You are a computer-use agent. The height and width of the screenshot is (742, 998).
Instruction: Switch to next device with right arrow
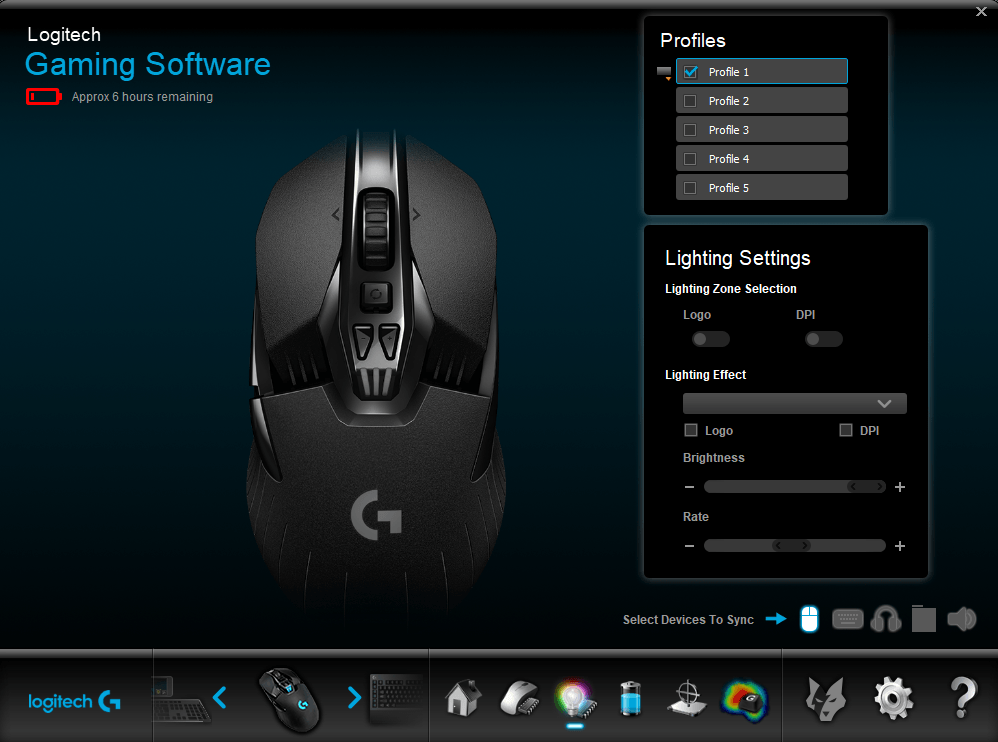pyautogui.click(x=354, y=697)
